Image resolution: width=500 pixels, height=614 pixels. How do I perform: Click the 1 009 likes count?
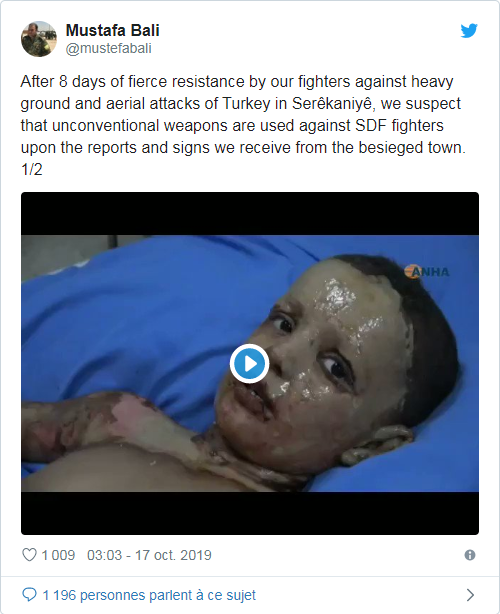58,555
